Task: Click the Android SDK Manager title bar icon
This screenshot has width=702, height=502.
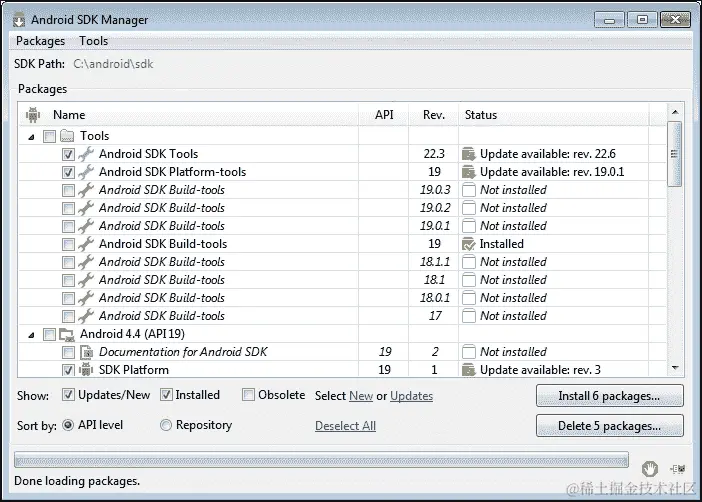Action: click(x=19, y=20)
